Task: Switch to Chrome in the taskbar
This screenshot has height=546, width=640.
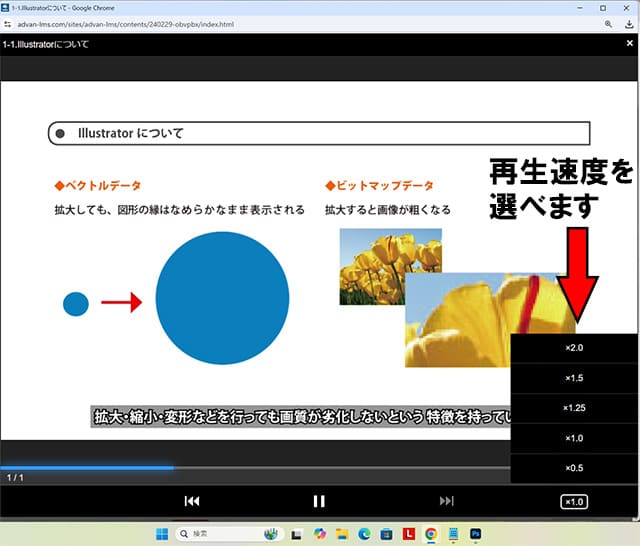Action: [x=431, y=534]
